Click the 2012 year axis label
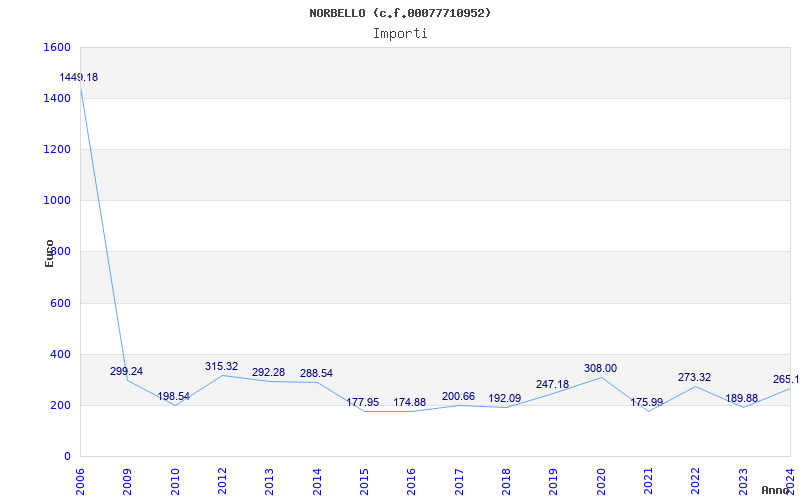Image resolution: width=800 pixels, height=500 pixels. (x=222, y=482)
